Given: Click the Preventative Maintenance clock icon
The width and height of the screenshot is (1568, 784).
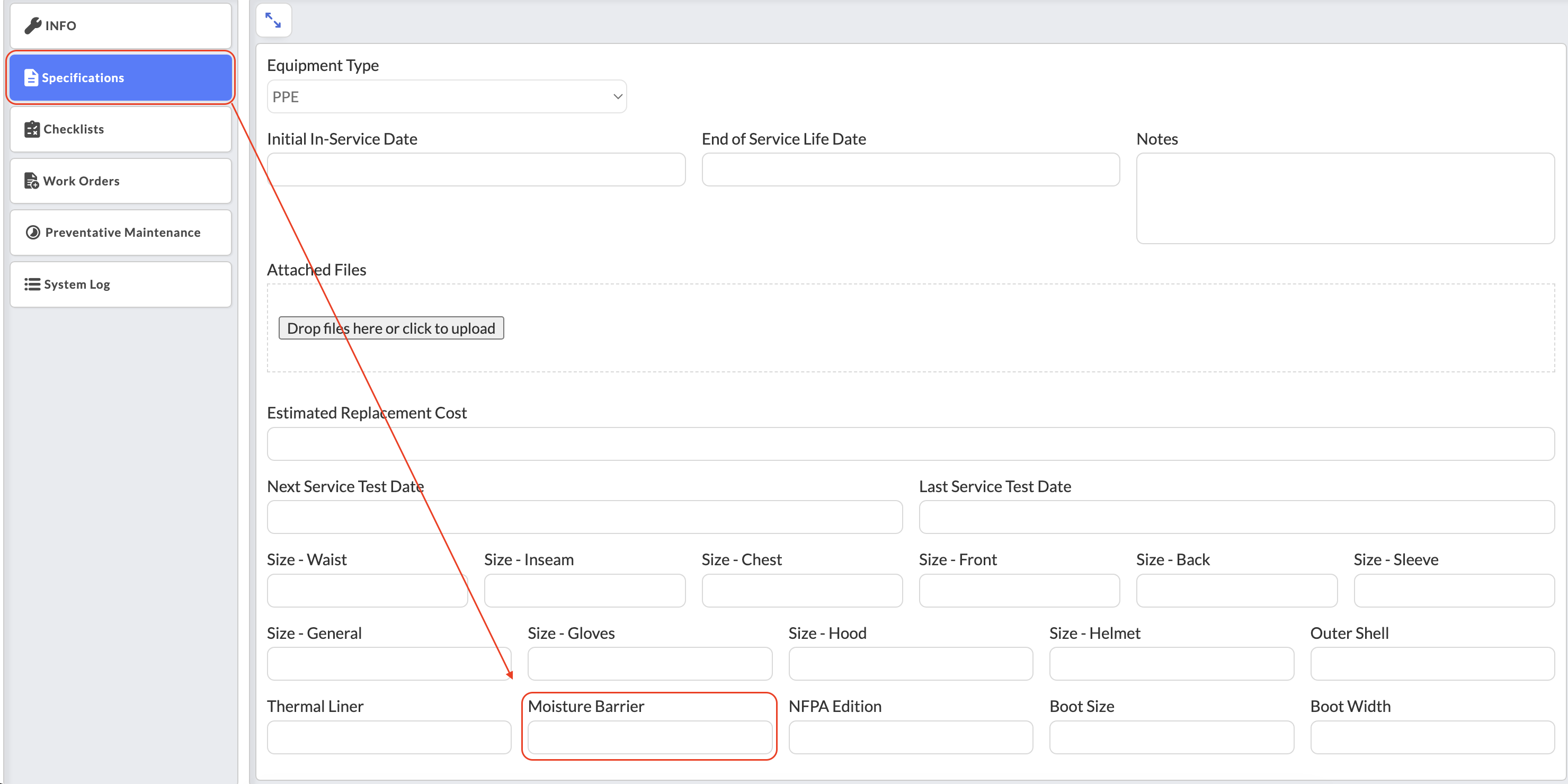Looking at the screenshot, I should tap(33, 233).
